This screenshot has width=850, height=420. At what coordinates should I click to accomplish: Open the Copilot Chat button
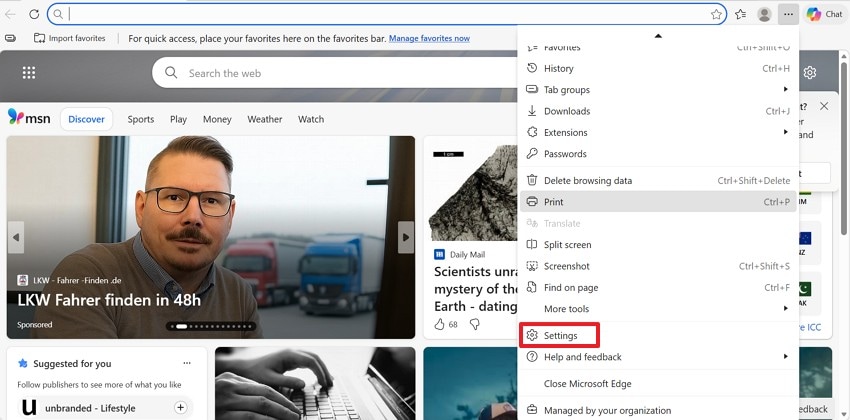click(x=825, y=15)
